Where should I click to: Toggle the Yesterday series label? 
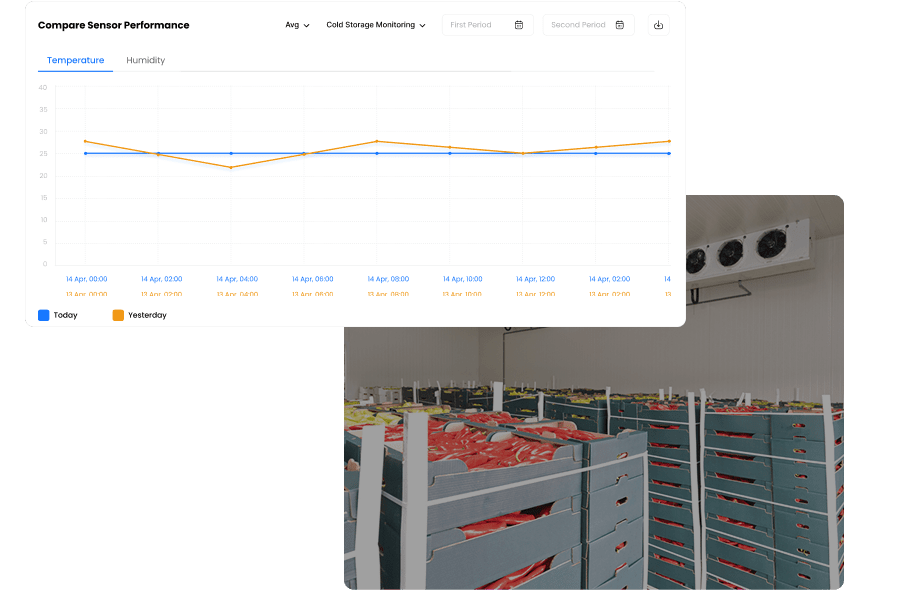147,315
